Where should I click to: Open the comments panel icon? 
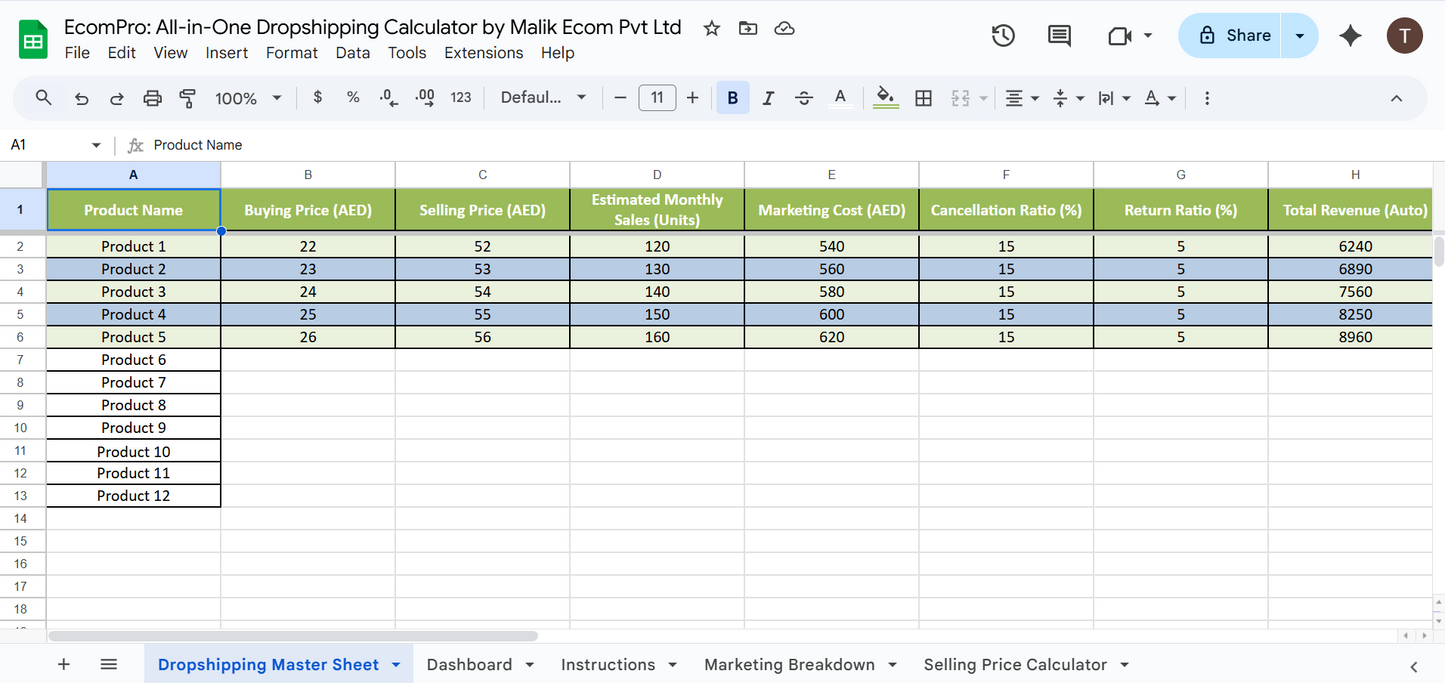tap(1059, 36)
